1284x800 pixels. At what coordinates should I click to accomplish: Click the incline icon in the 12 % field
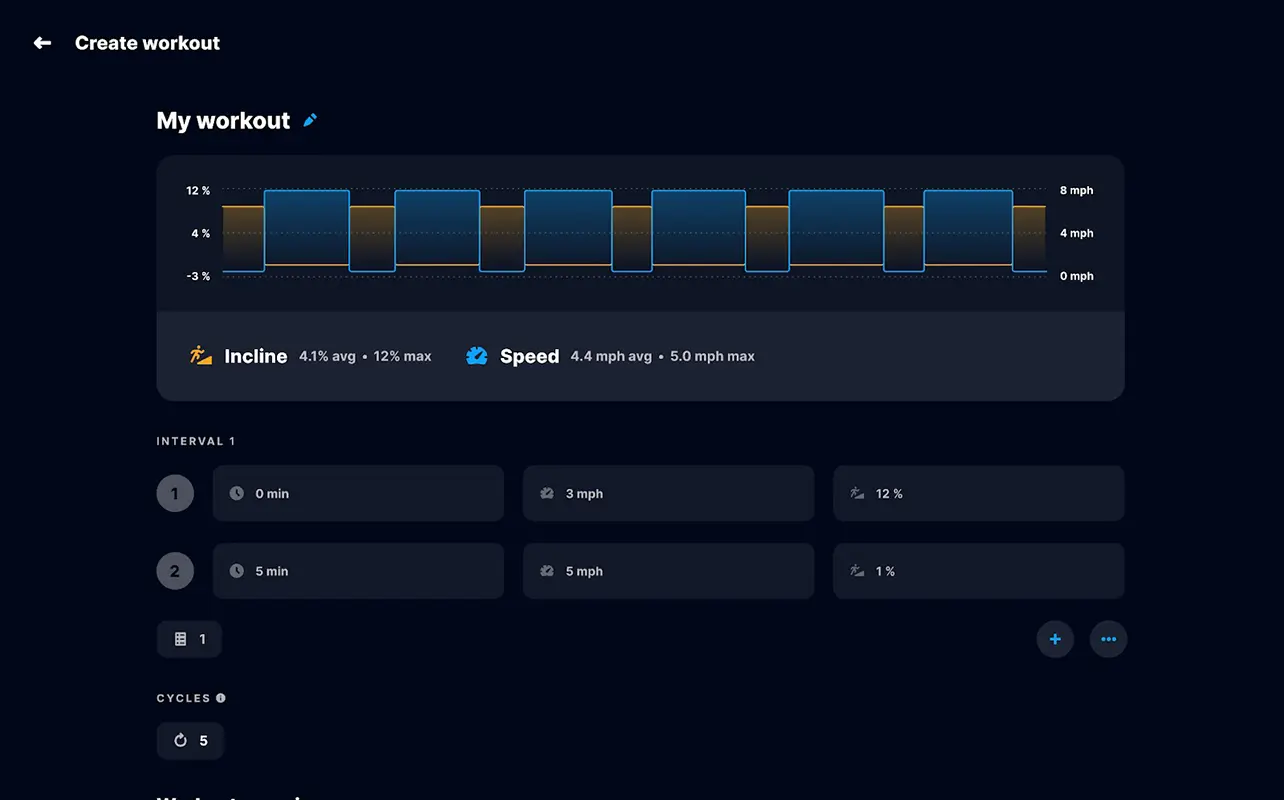click(x=857, y=493)
